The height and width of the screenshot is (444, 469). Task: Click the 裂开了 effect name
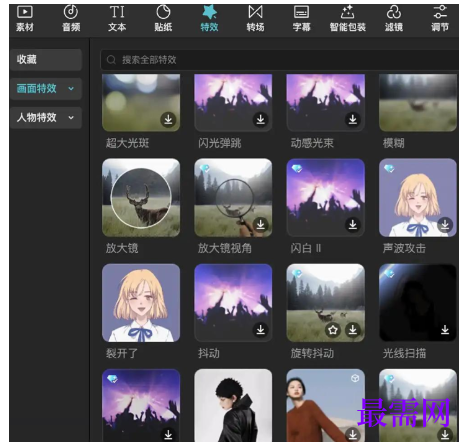tap(122, 353)
